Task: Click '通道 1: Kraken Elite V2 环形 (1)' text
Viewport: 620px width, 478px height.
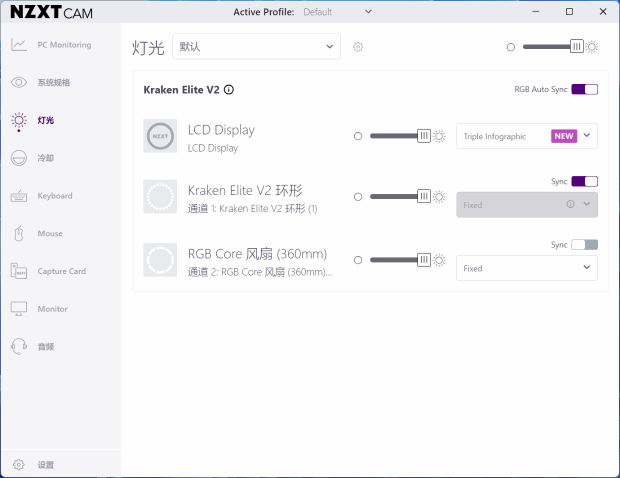Action: [253, 208]
